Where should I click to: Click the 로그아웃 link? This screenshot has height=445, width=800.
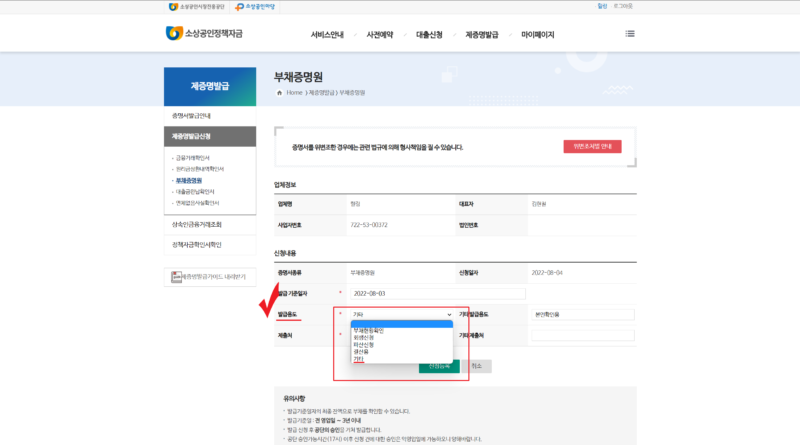tap(623, 6)
